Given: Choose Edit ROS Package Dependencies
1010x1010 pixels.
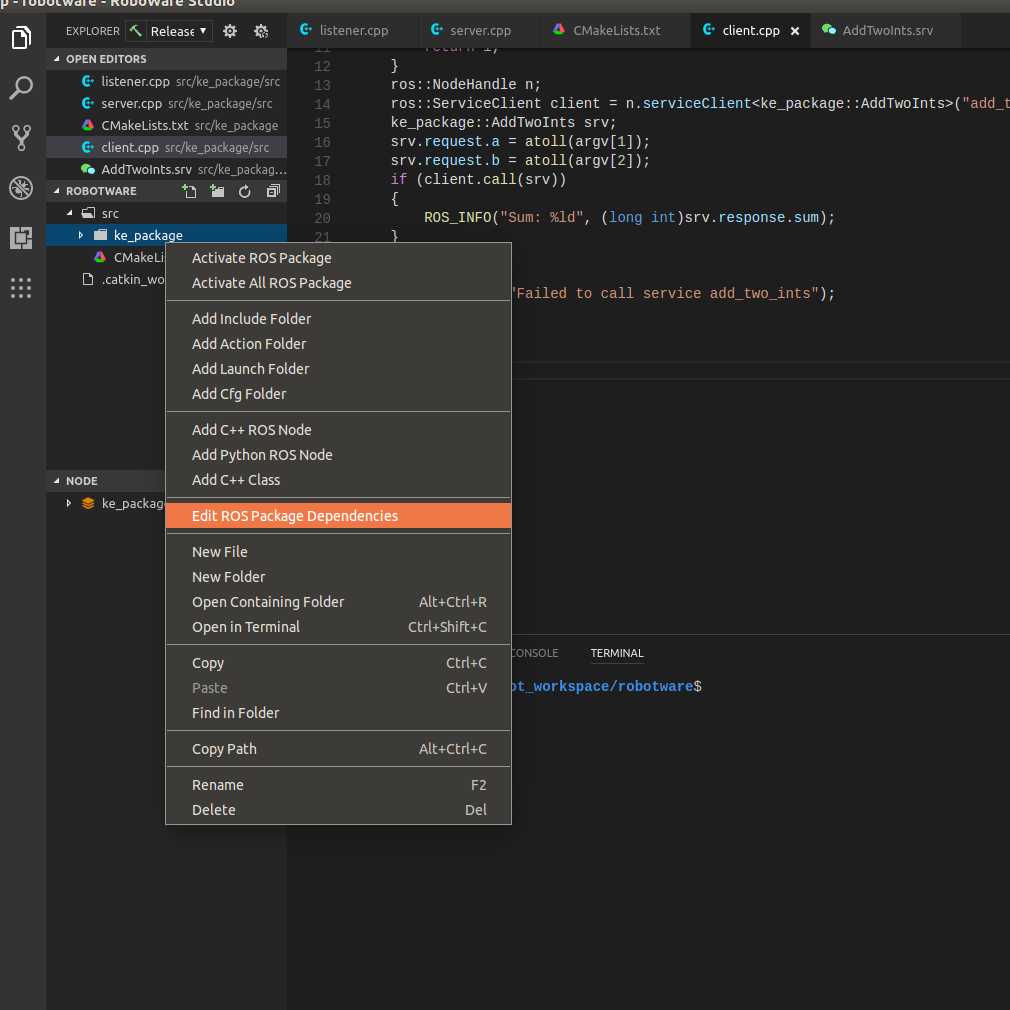Looking at the screenshot, I should 338,516.
